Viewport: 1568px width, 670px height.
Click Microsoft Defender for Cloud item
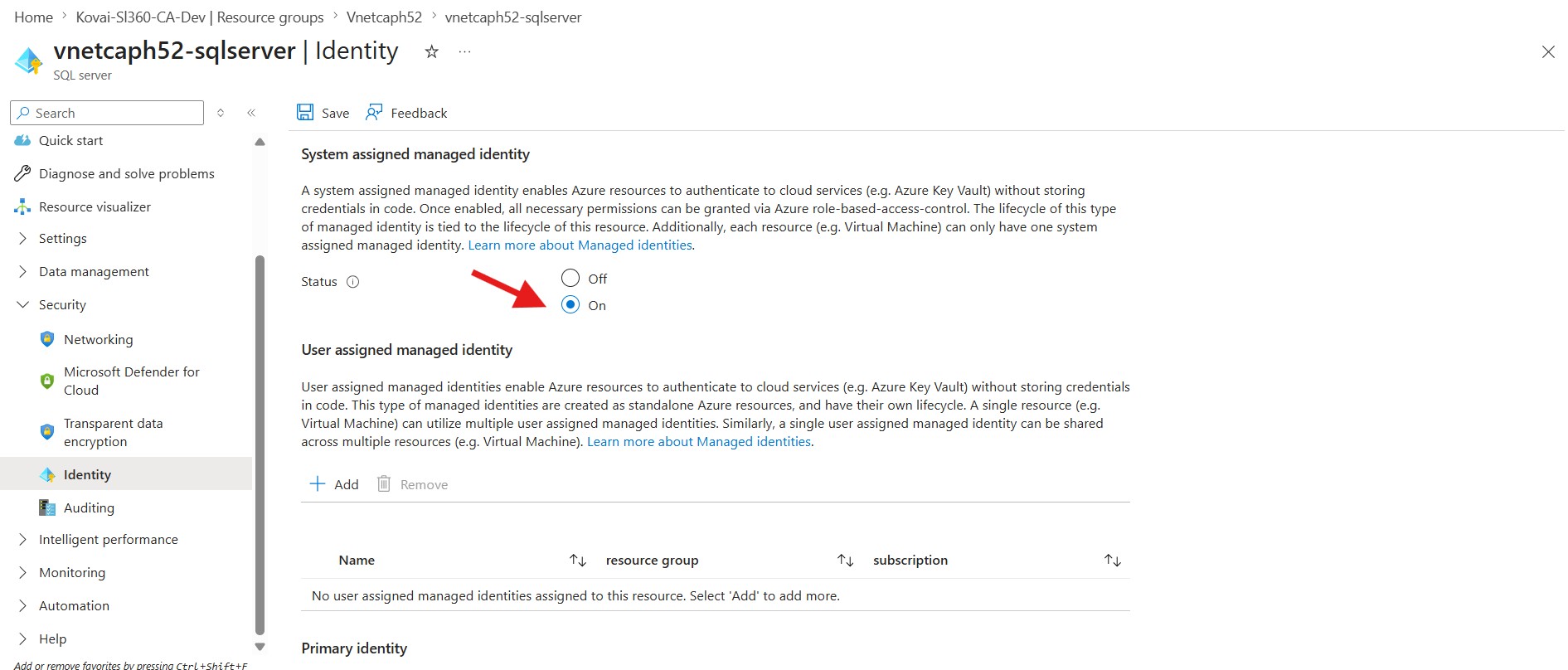[132, 381]
